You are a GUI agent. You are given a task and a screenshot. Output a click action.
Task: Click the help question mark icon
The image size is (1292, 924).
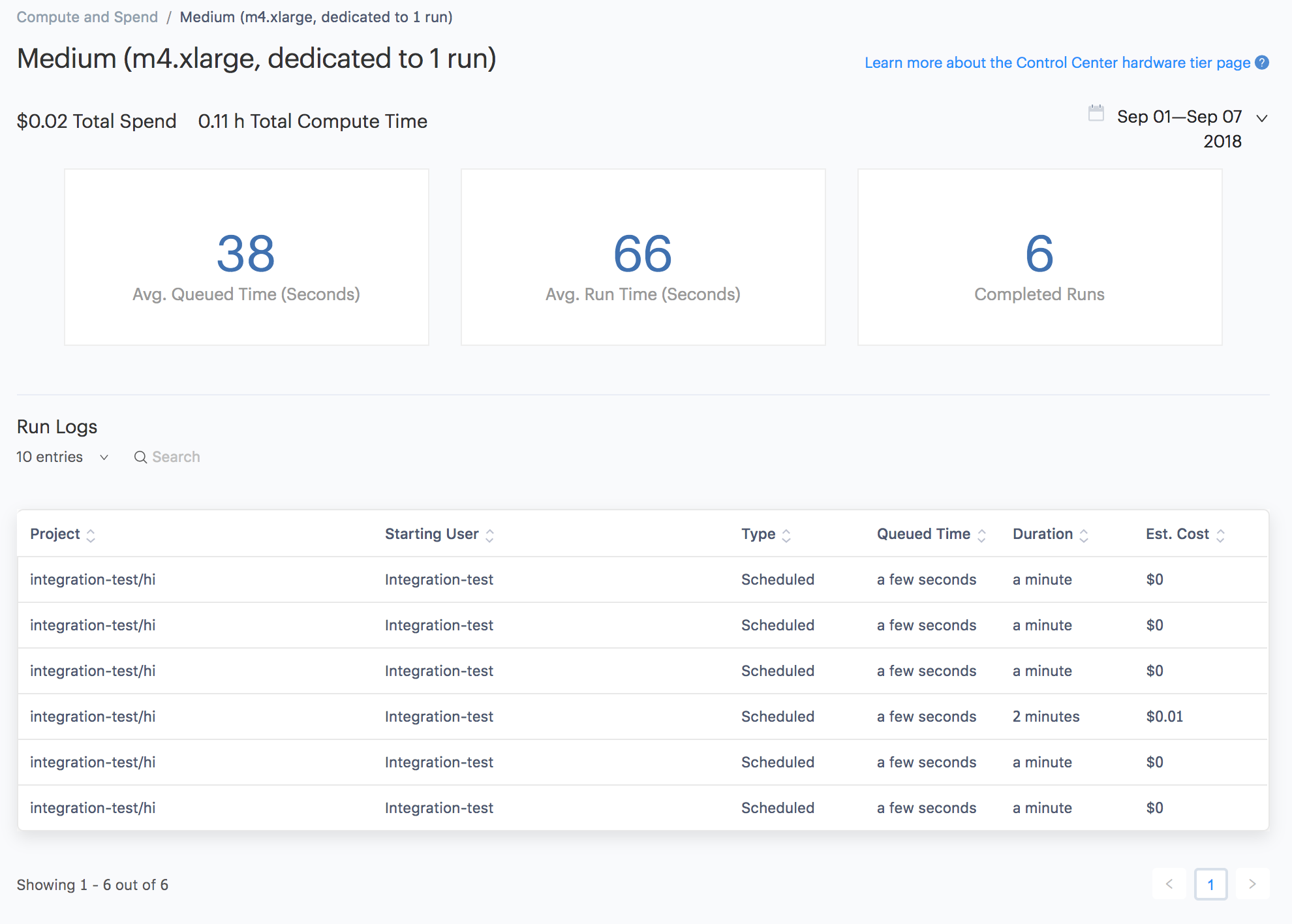coord(1262,63)
